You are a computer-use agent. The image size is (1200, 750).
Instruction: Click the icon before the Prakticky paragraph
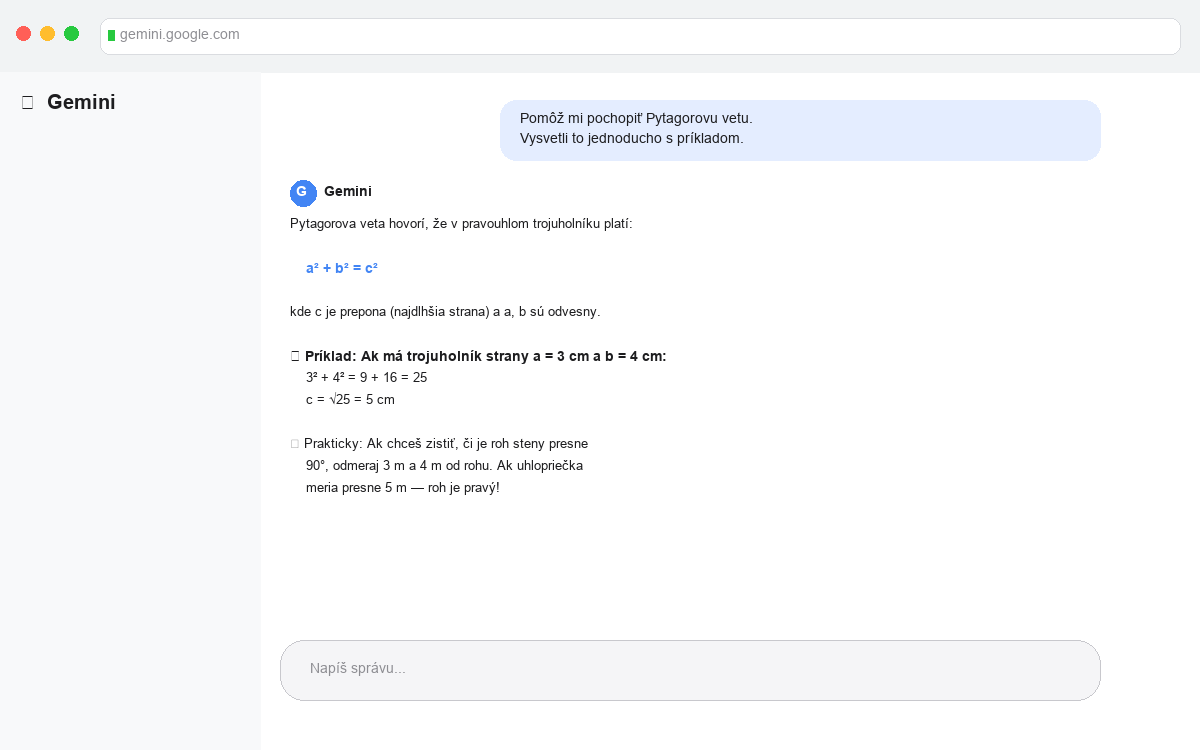[295, 443]
